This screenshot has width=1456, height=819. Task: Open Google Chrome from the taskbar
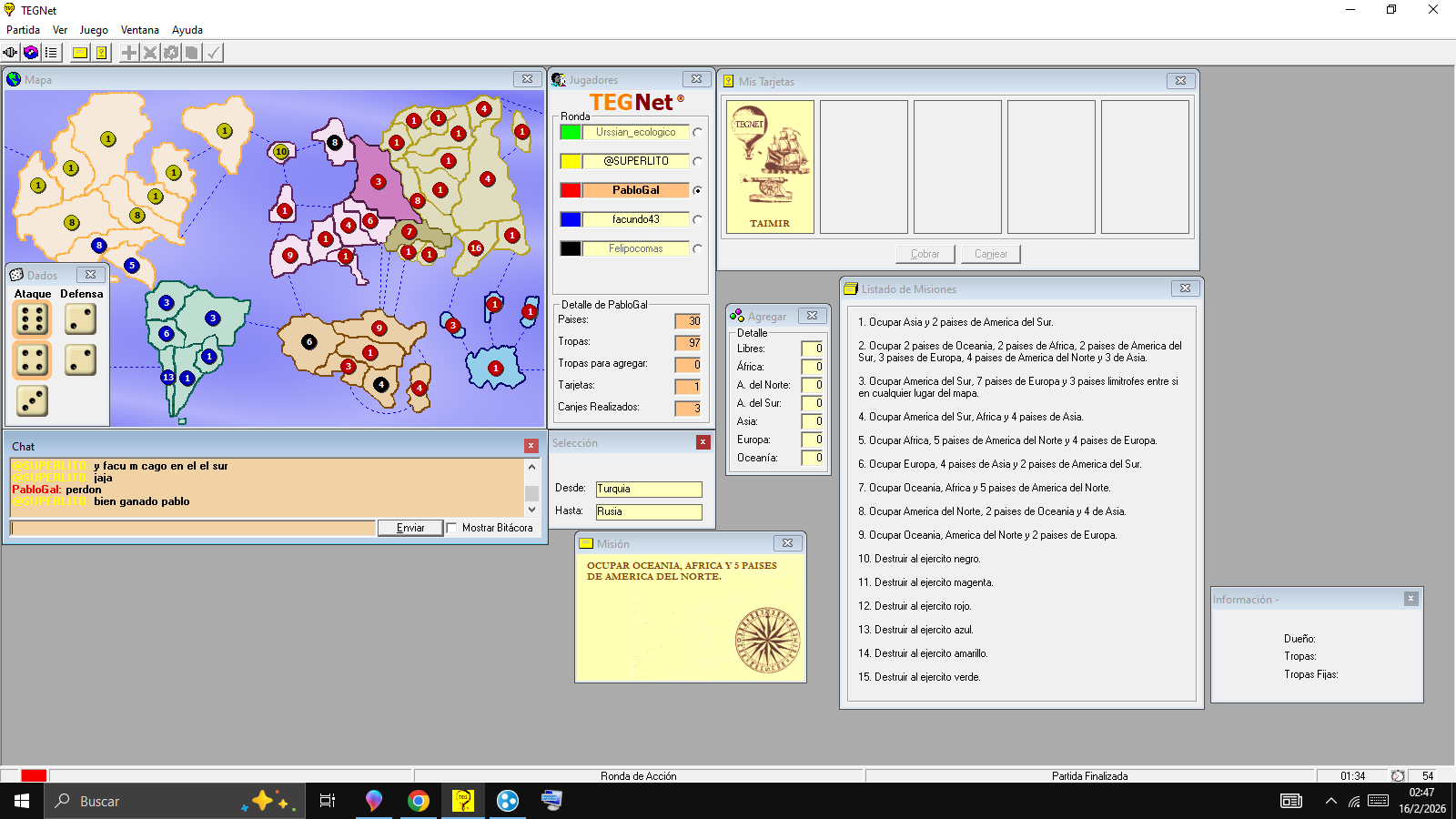pyautogui.click(x=418, y=801)
